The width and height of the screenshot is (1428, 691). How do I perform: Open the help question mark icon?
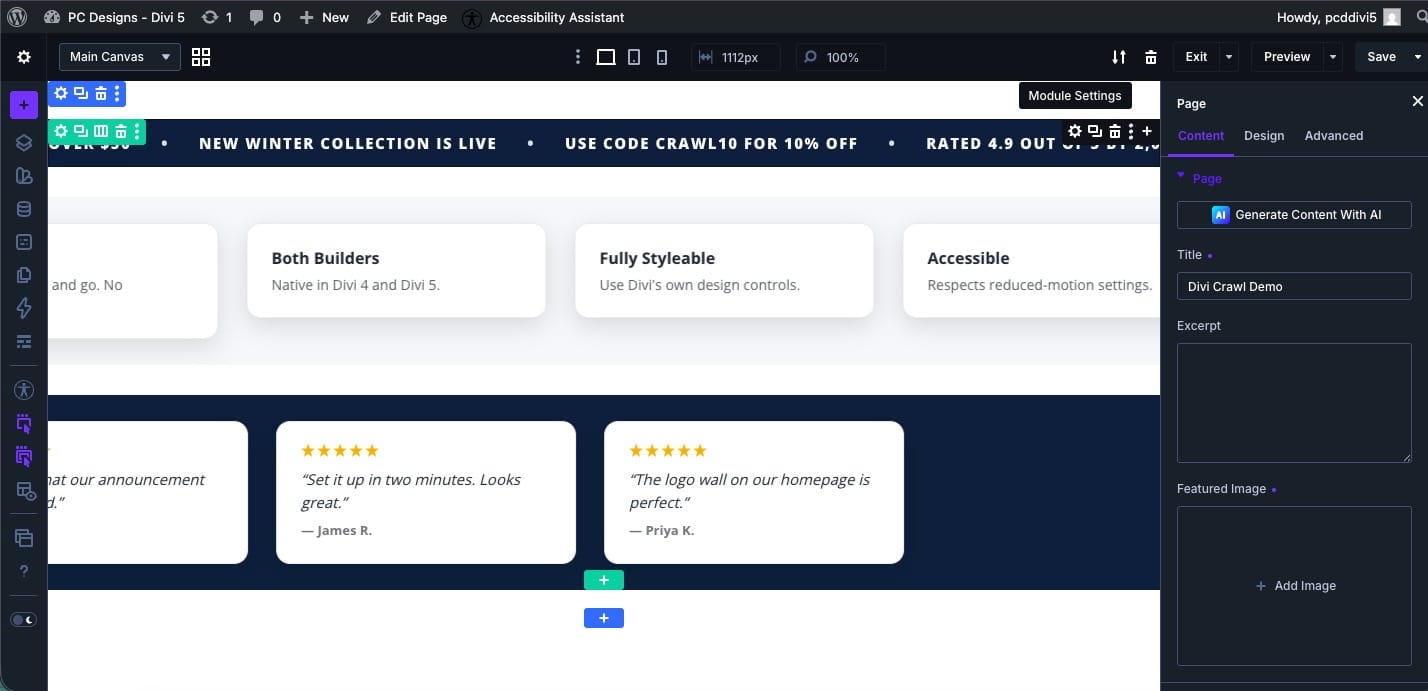[24, 571]
